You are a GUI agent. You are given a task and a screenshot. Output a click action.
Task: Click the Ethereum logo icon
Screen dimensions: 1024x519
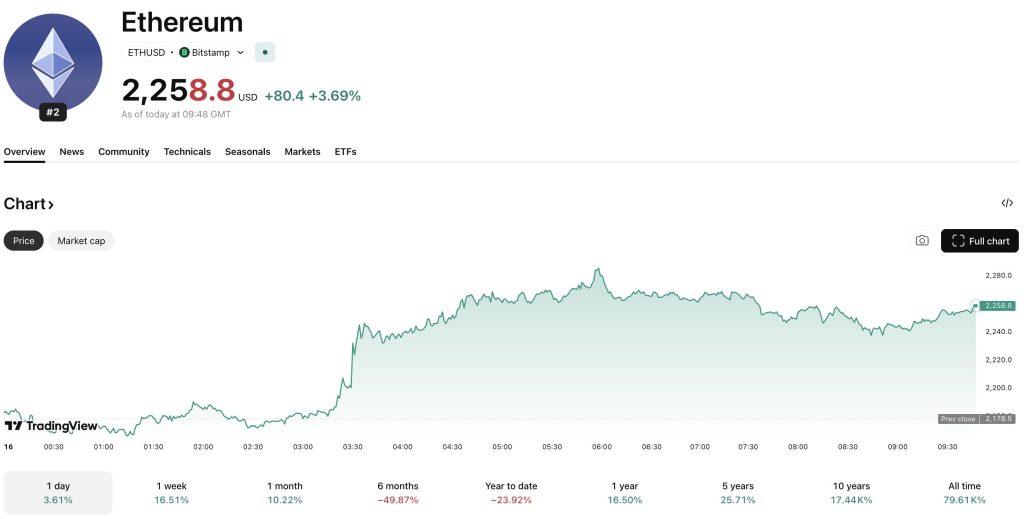click(53, 61)
